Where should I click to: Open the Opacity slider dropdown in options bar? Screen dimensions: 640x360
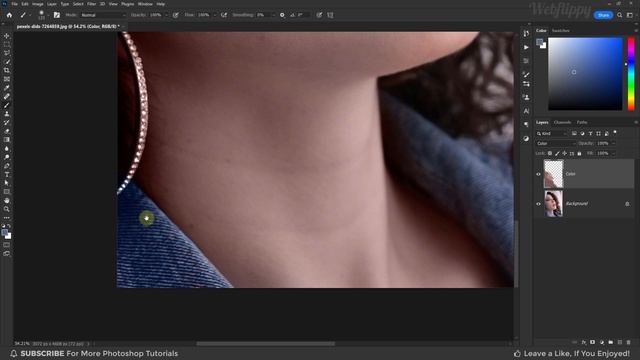click(166, 15)
